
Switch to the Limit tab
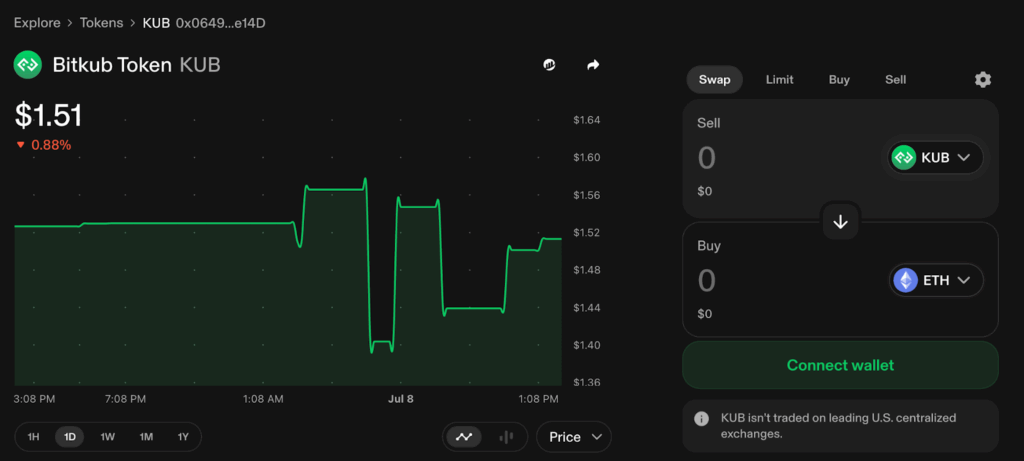[x=779, y=80]
